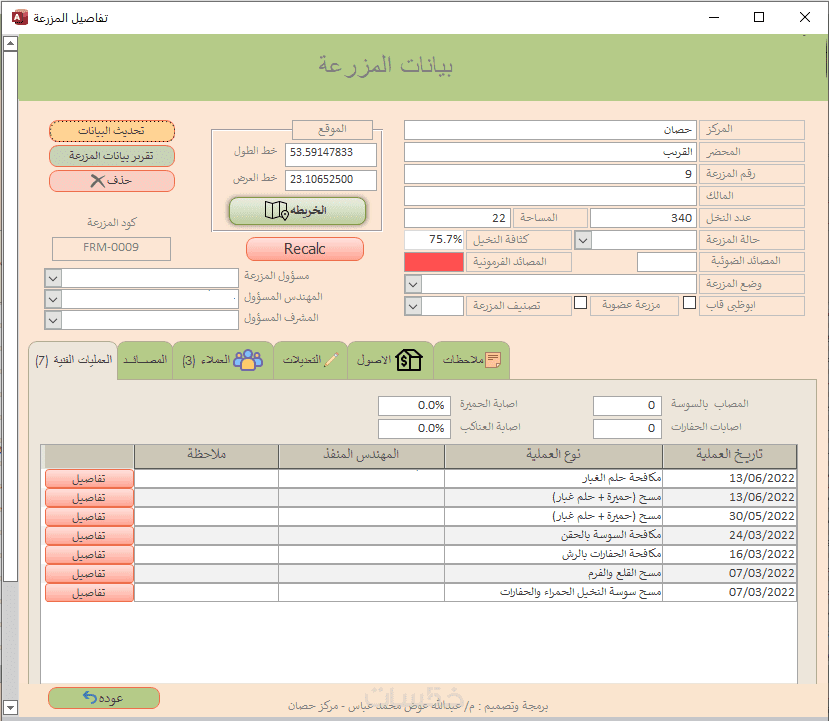Click the form scroll up arrow
829x721 pixels.
(10, 43)
